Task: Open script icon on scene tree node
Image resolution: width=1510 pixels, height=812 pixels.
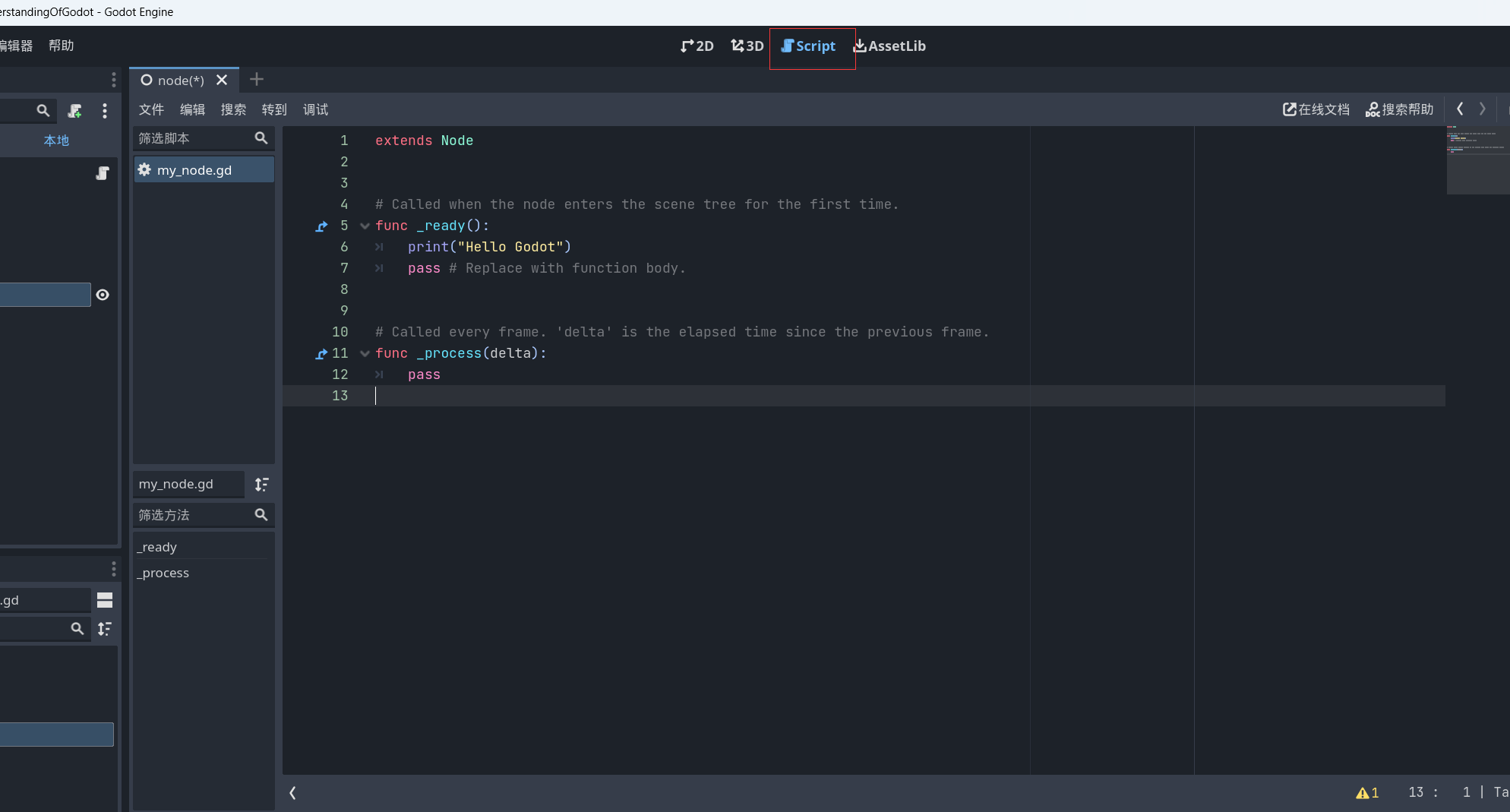Action: (x=103, y=173)
